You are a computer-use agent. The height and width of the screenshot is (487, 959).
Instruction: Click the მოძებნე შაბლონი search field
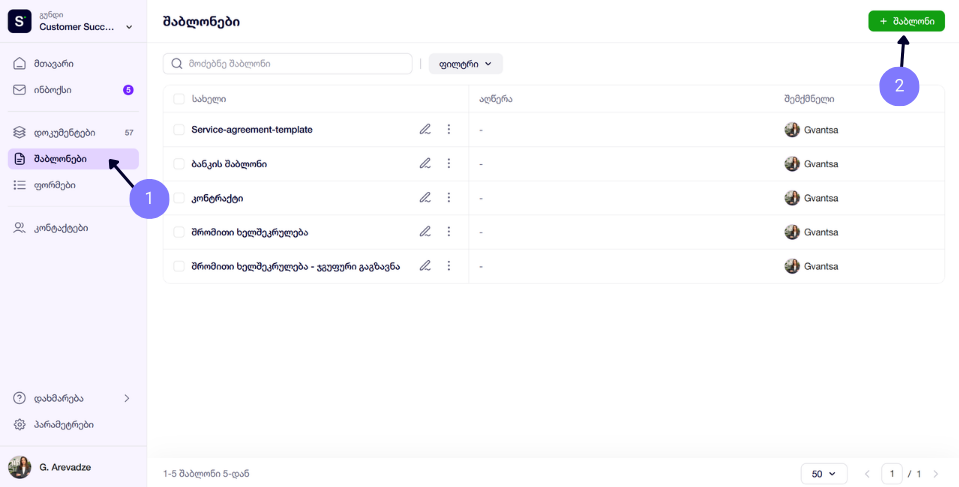coord(287,64)
